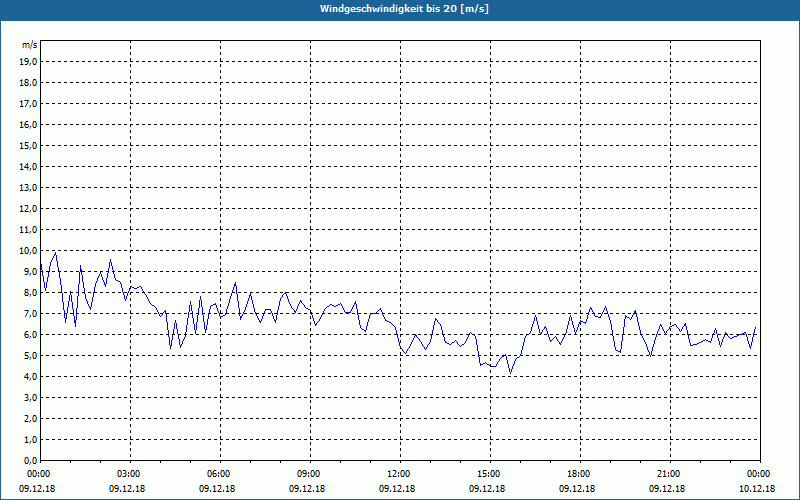Click the 'm/s' unit label on the y-axis
Image resolution: width=800 pixels, height=500 pixels.
[30, 45]
